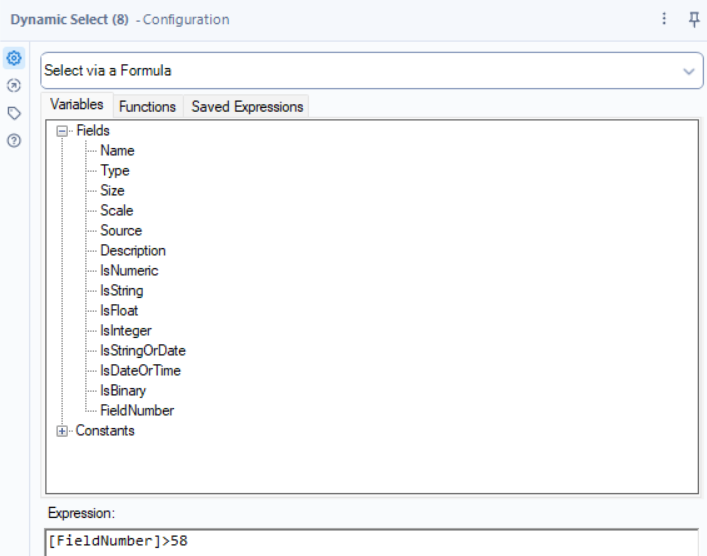Select the FieldNumber variable

tap(137, 411)
